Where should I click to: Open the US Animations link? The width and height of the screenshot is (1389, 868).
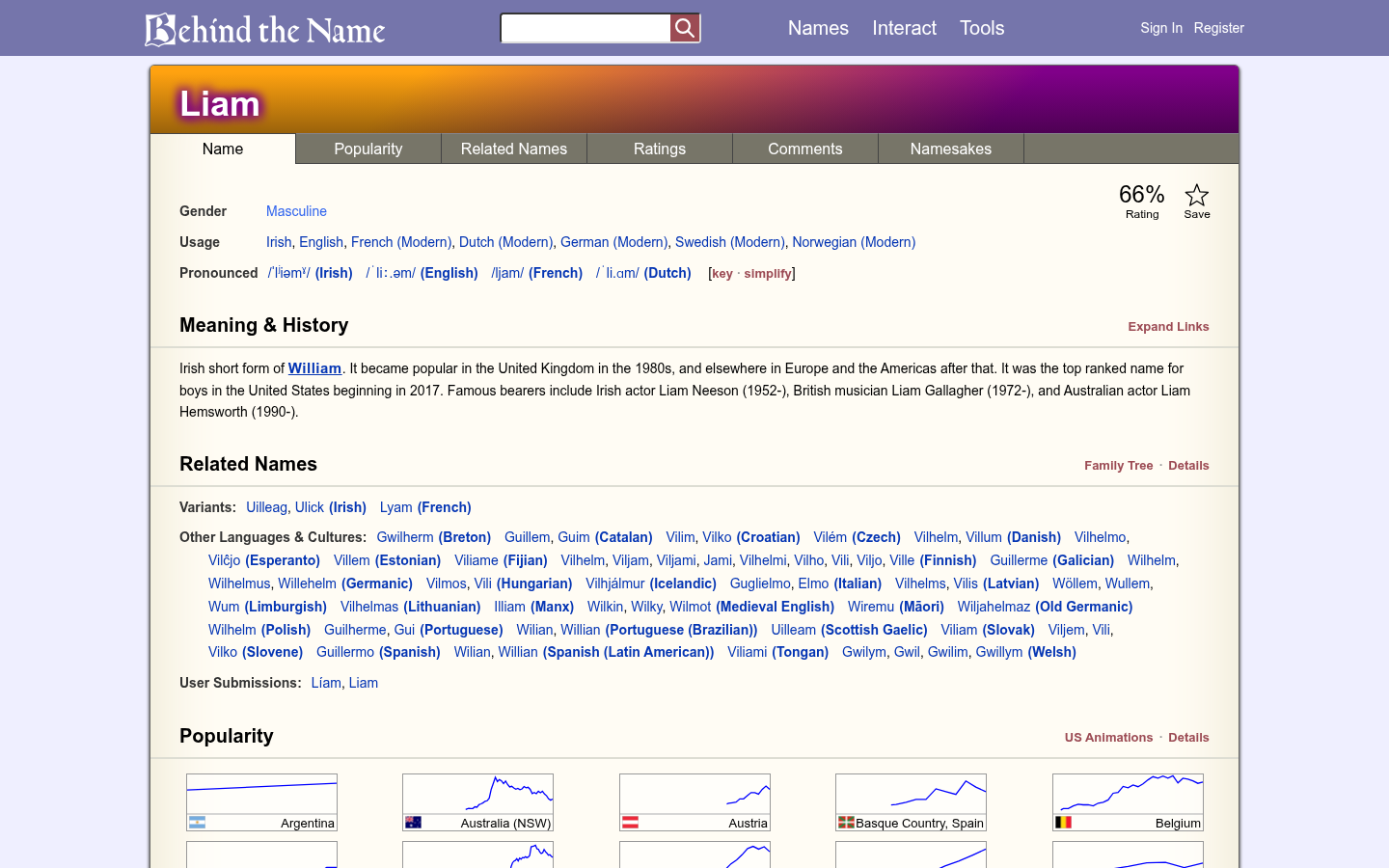pos(1108,738)
